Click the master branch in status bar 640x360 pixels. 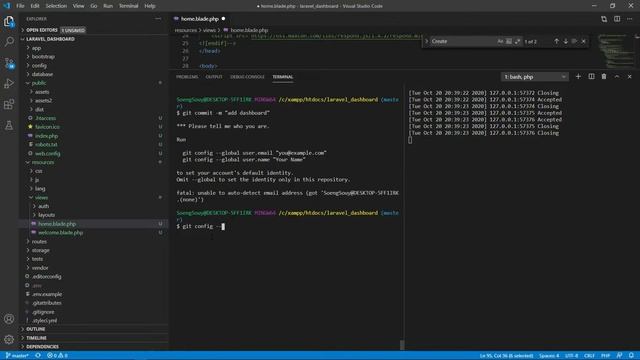(17, 356)
